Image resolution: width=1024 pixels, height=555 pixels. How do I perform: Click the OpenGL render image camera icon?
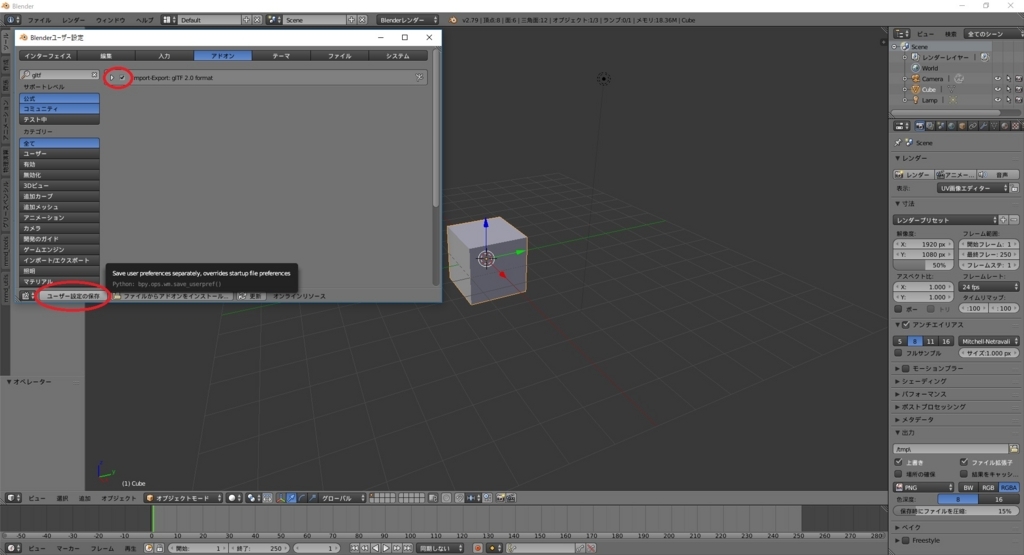coord(500,498)
